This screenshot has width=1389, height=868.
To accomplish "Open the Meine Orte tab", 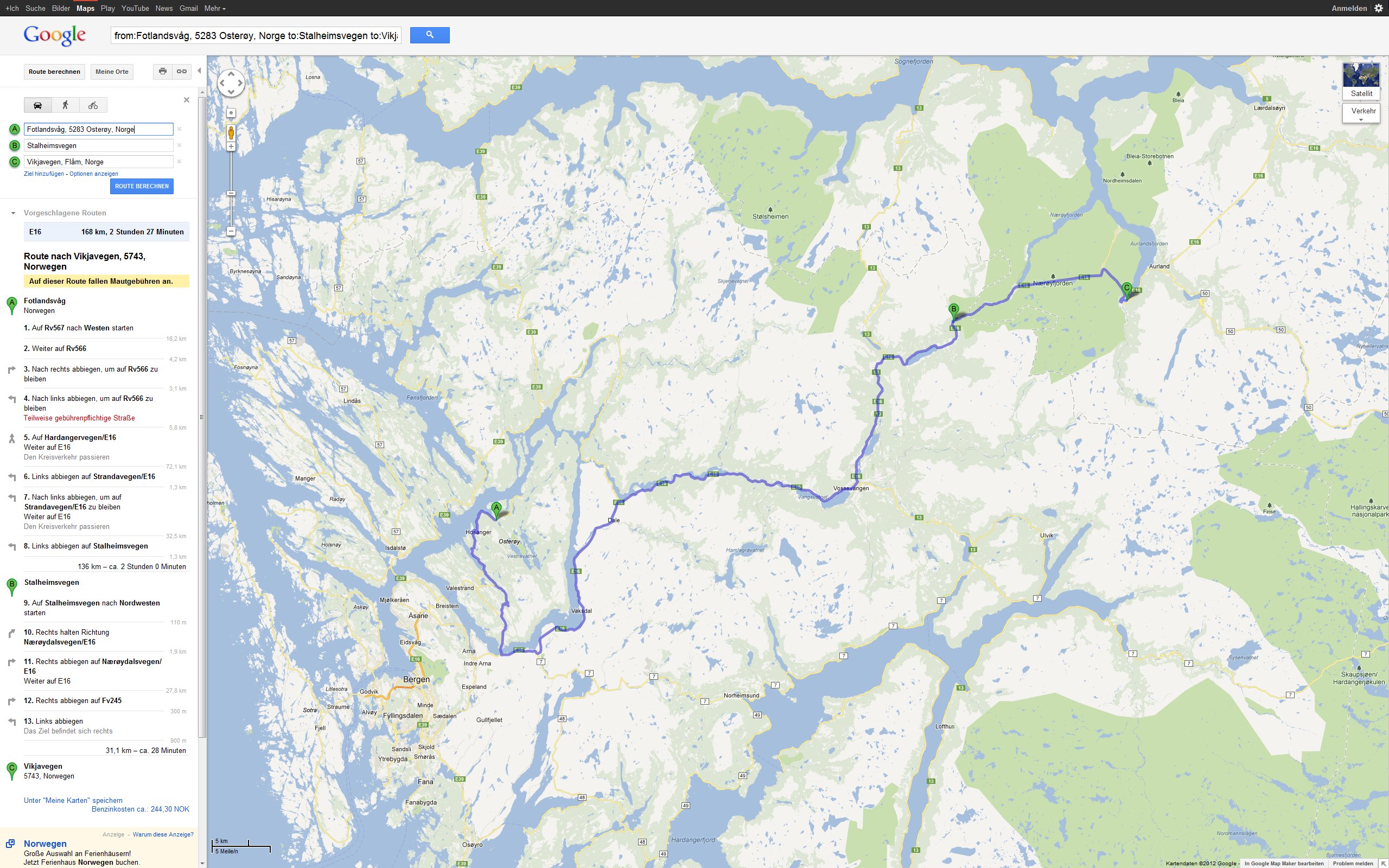I will (112, 71).
